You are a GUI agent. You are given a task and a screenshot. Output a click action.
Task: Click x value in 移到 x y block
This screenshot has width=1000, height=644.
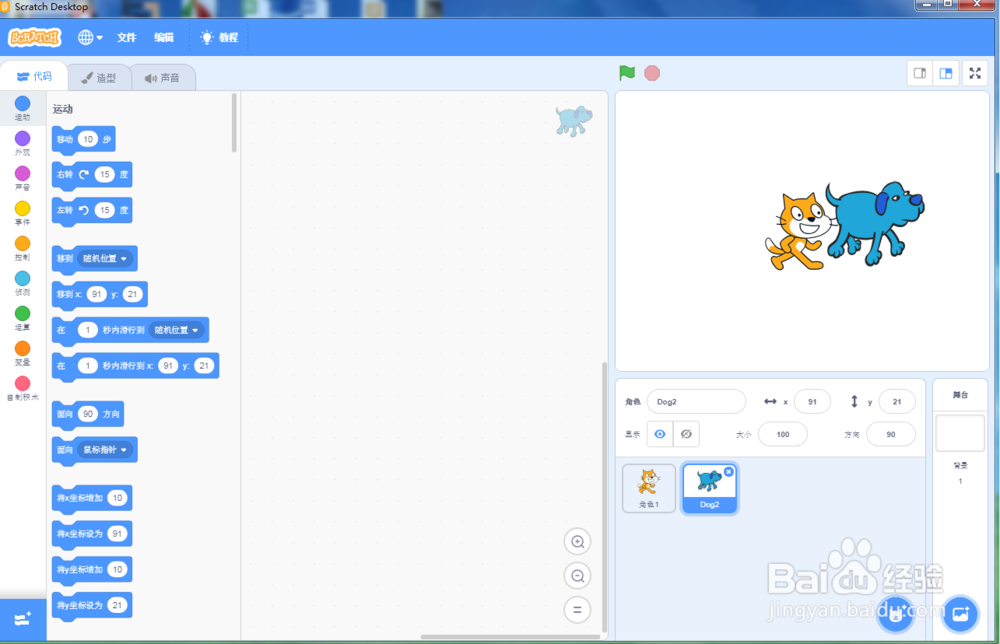click(96, 294)
